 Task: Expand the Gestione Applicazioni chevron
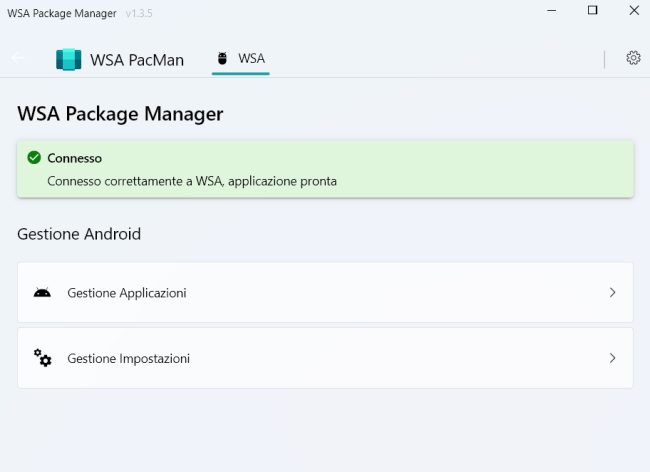[x=612, y=293]
